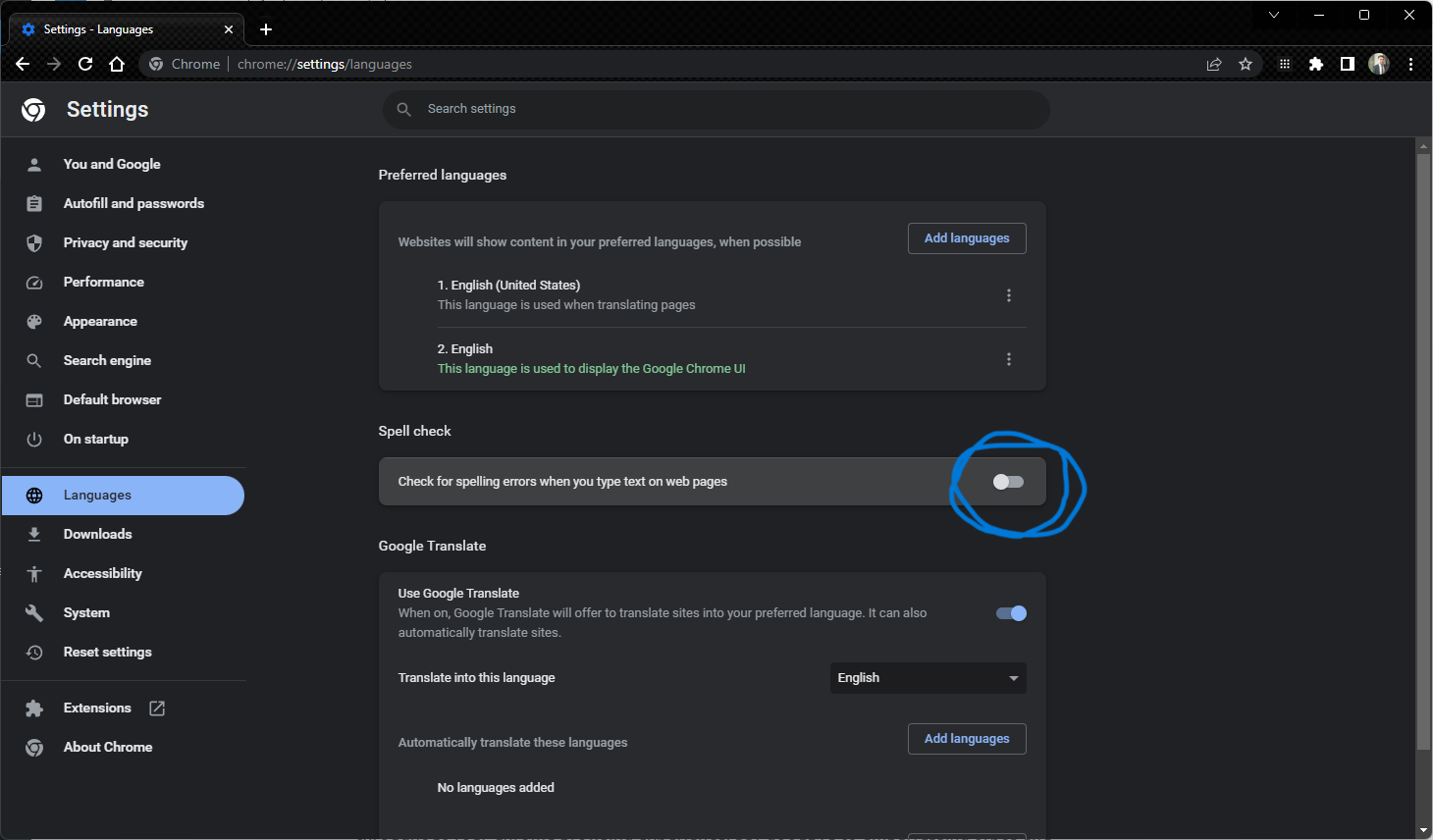Turn off the Use Google Translate toggle
Image resolution: width=1433 pixels, height=840 pixels.
(1011, 613)
